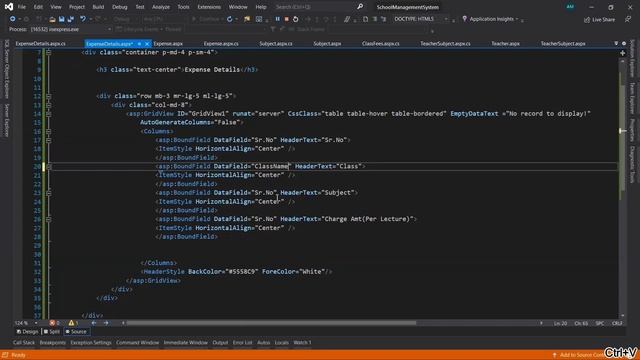Open the Output window tab

coord(220,343)
